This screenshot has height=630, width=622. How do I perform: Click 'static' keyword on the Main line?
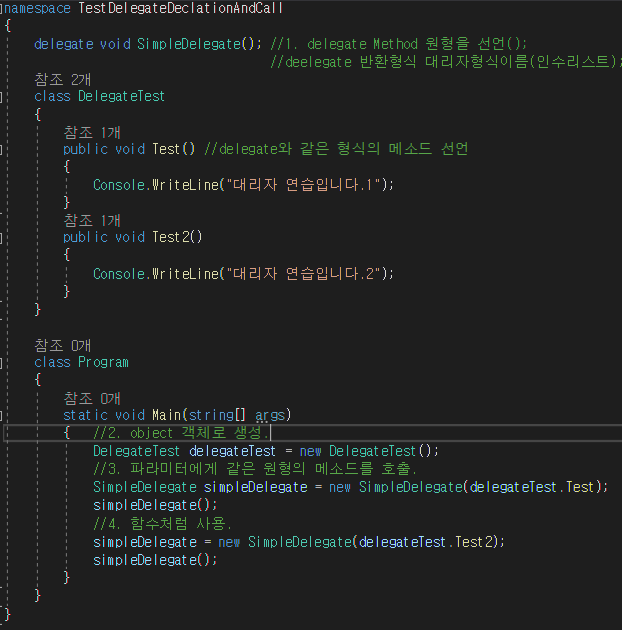tap(86, 415)
